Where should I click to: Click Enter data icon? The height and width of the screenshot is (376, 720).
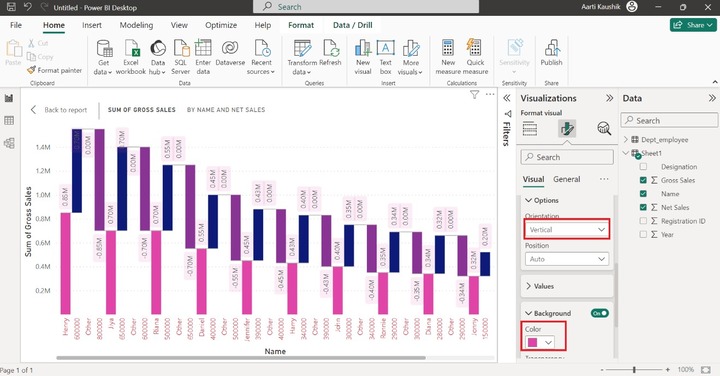203,49
